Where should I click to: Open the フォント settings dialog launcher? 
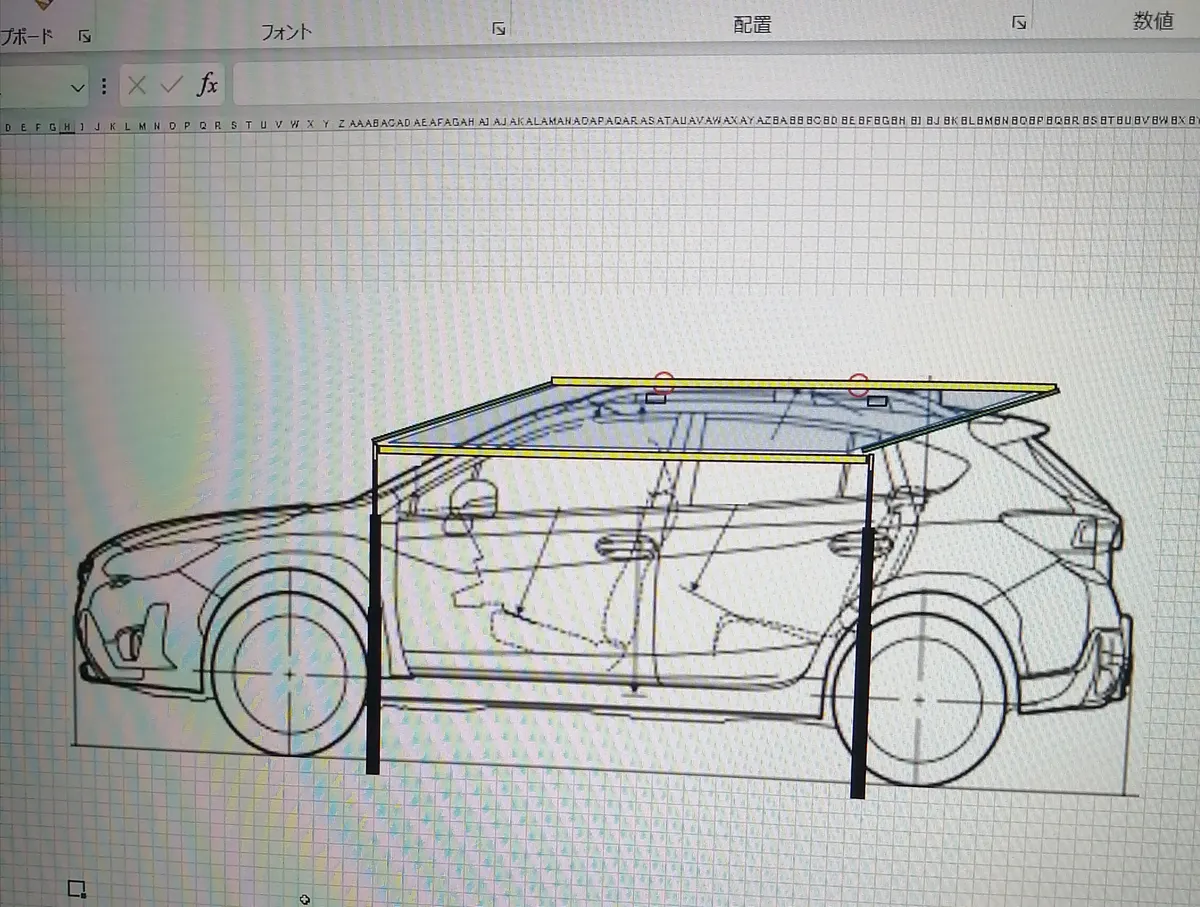pos(498,29)
